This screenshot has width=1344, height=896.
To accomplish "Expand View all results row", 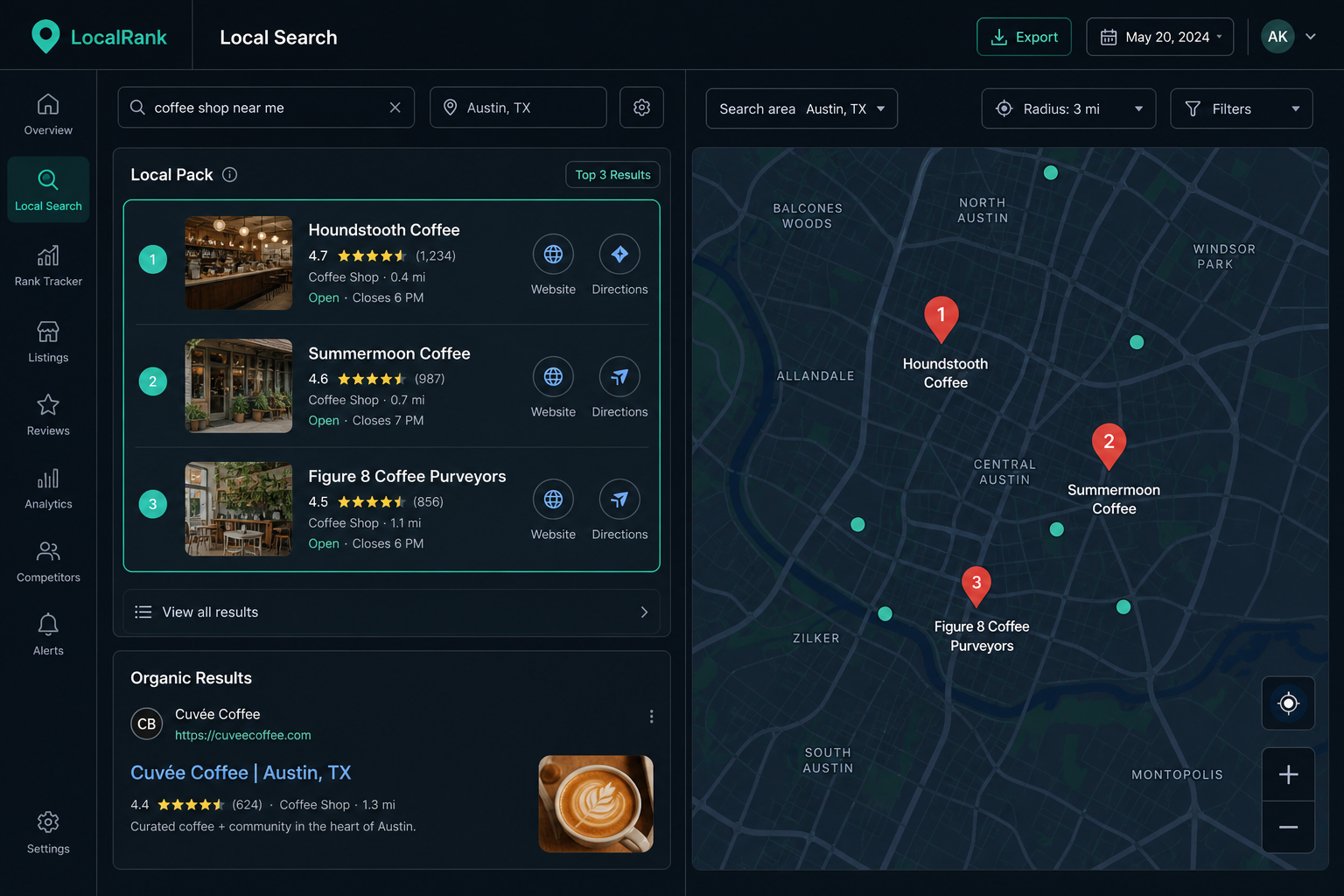I will pyautogui.click(x=392, y=612).
